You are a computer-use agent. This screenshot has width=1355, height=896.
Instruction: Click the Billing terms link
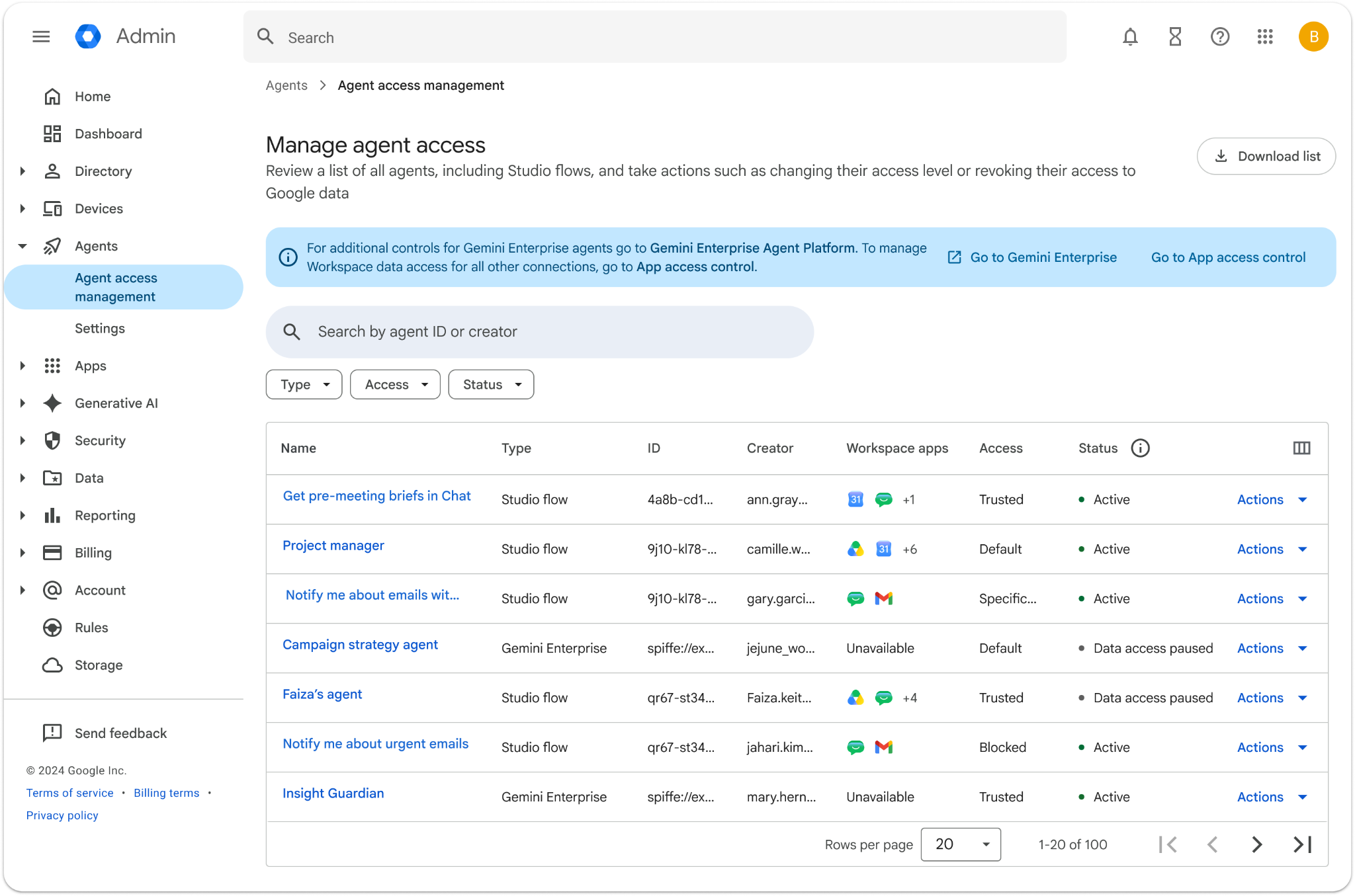[x=166, y=793]
